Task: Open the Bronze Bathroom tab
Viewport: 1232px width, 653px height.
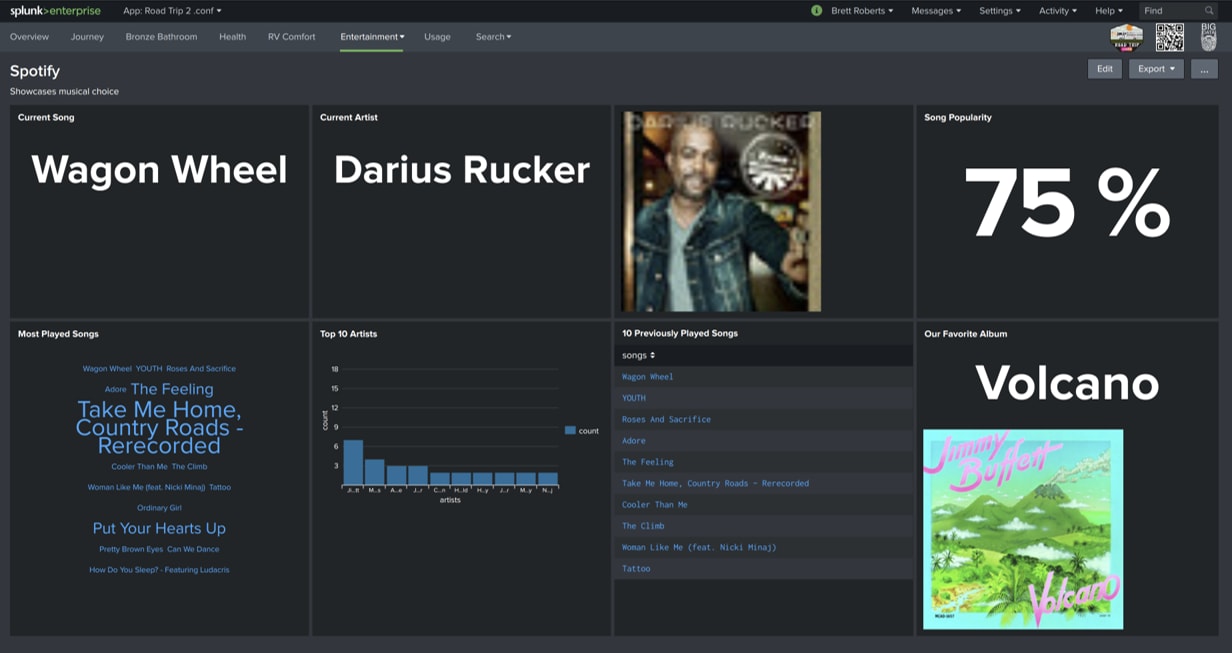Action: (x=161, y=37)
